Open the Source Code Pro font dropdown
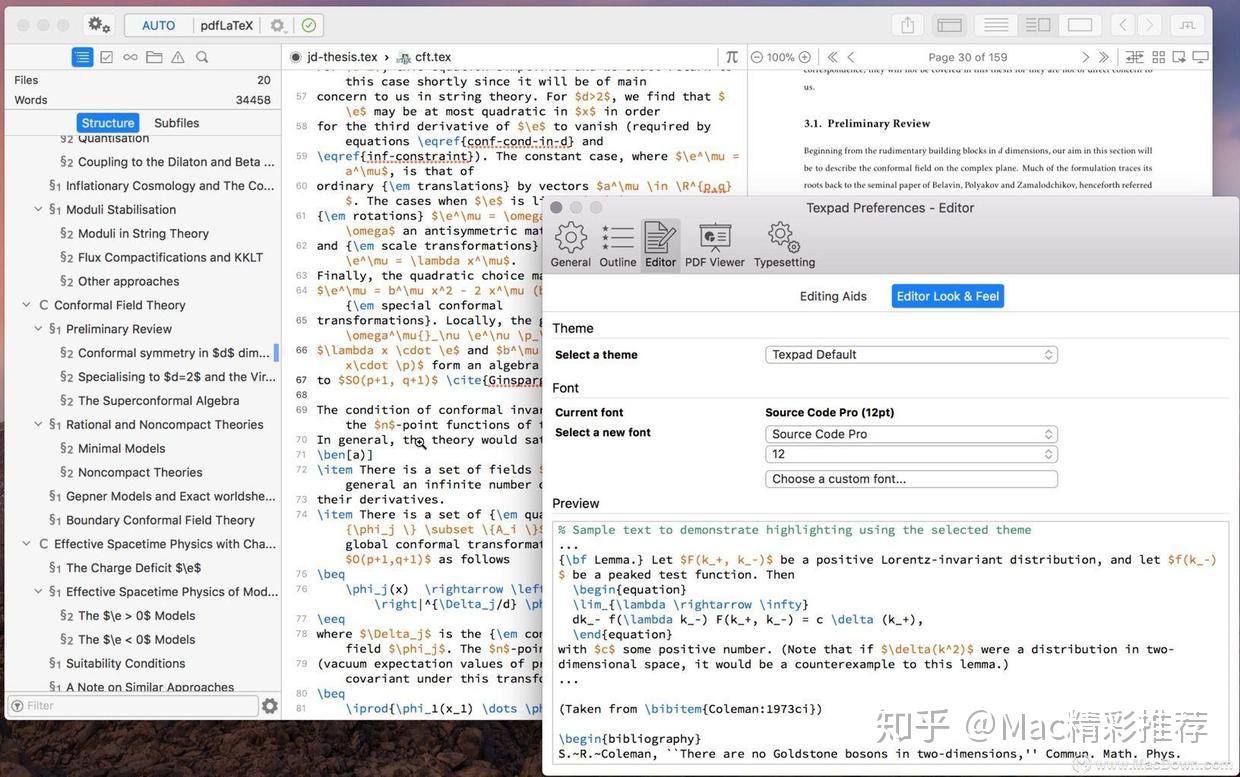The image size is (1240, 777). [x=910, y=432]
